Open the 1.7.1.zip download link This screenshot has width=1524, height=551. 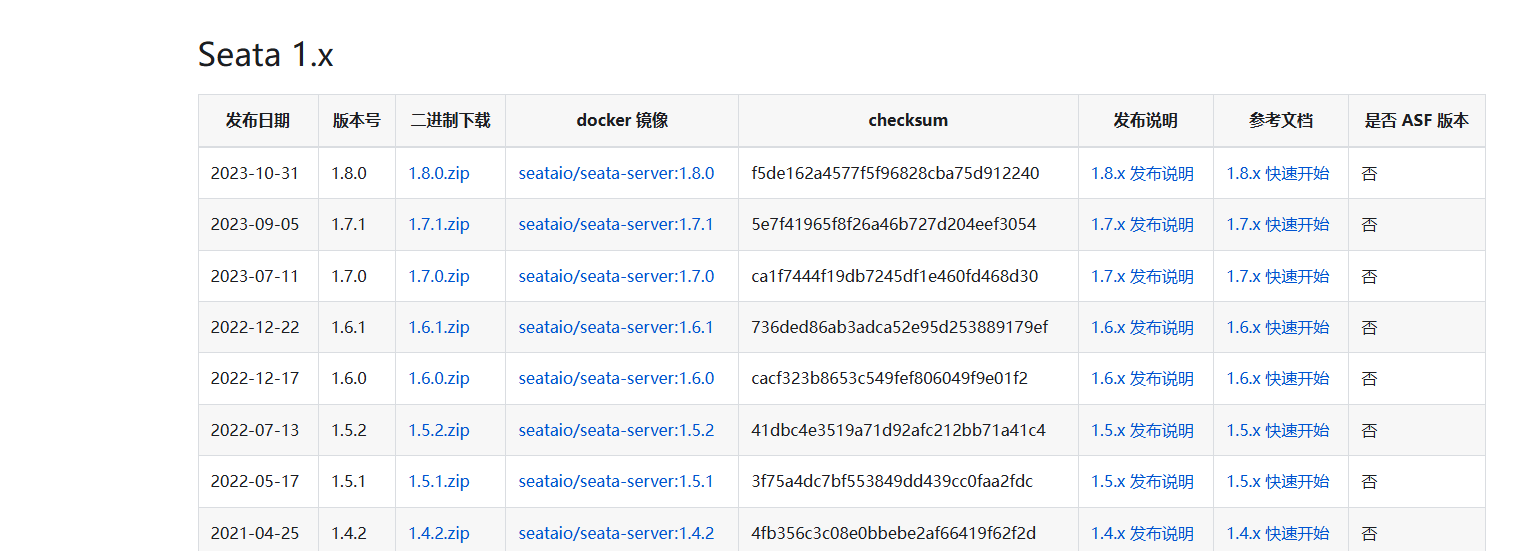click(x=438, y=224)
